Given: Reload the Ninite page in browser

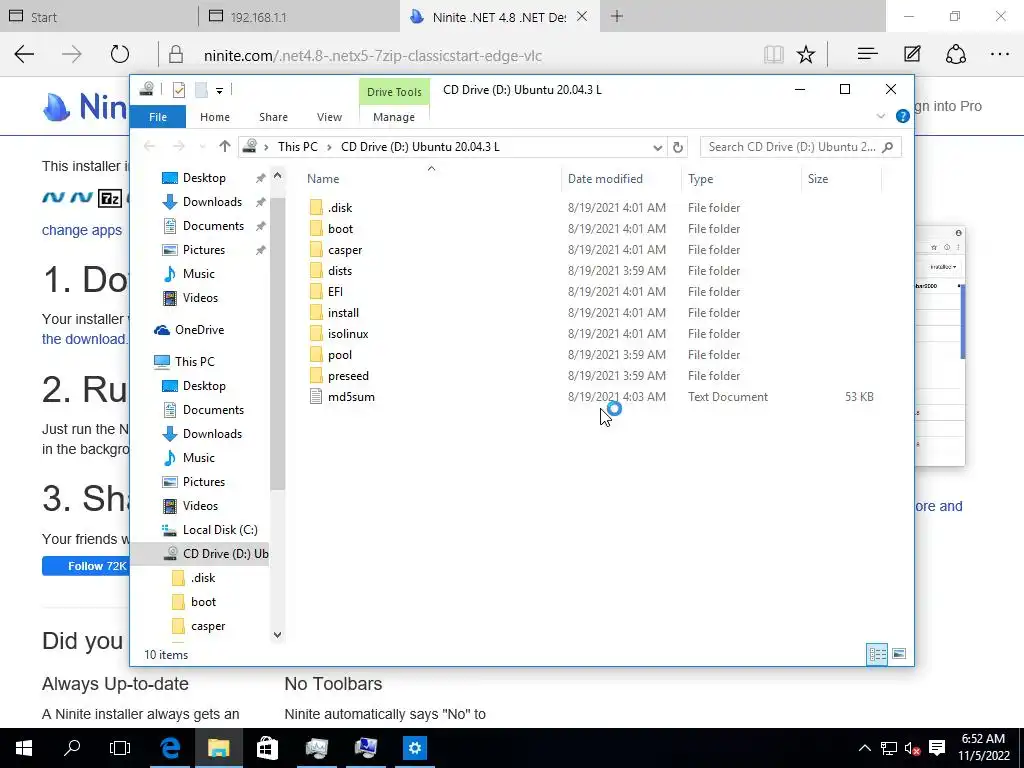Looking at the screenshot, I should pos(120,54).
